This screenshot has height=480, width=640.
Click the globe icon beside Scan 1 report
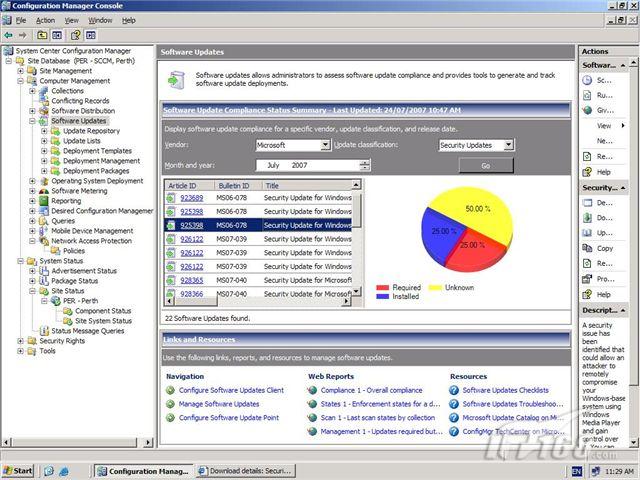(312, 418)
